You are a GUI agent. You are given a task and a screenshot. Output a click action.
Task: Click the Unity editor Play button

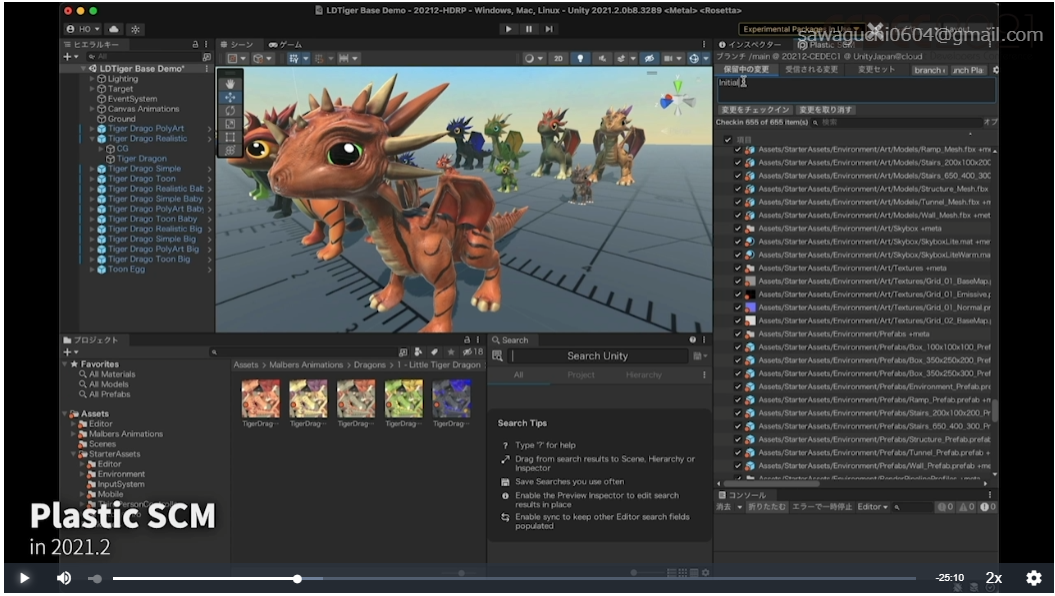point(510,29)
